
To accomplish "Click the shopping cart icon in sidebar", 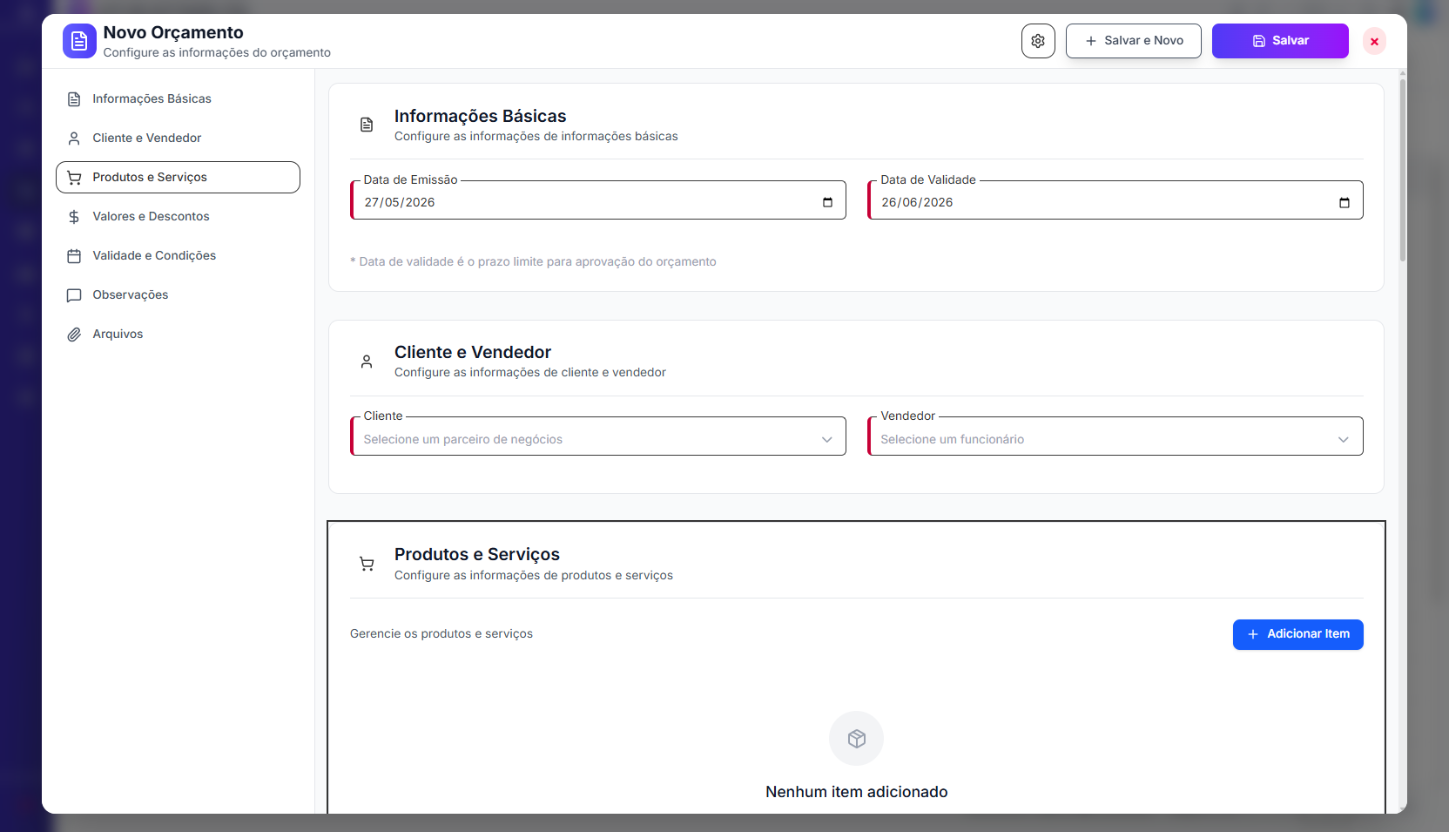I will point(74,178).
